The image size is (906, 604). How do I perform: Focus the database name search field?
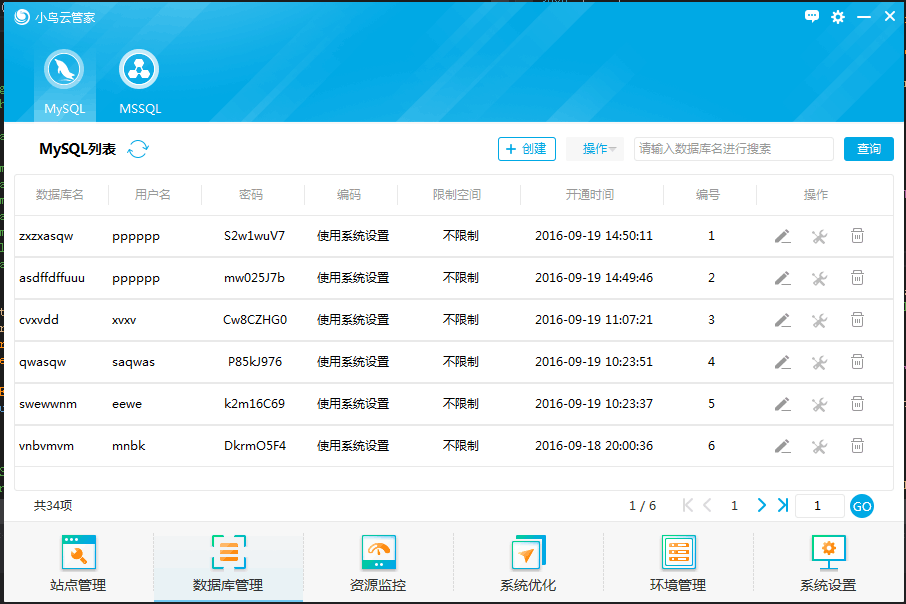tap(734, 149)
